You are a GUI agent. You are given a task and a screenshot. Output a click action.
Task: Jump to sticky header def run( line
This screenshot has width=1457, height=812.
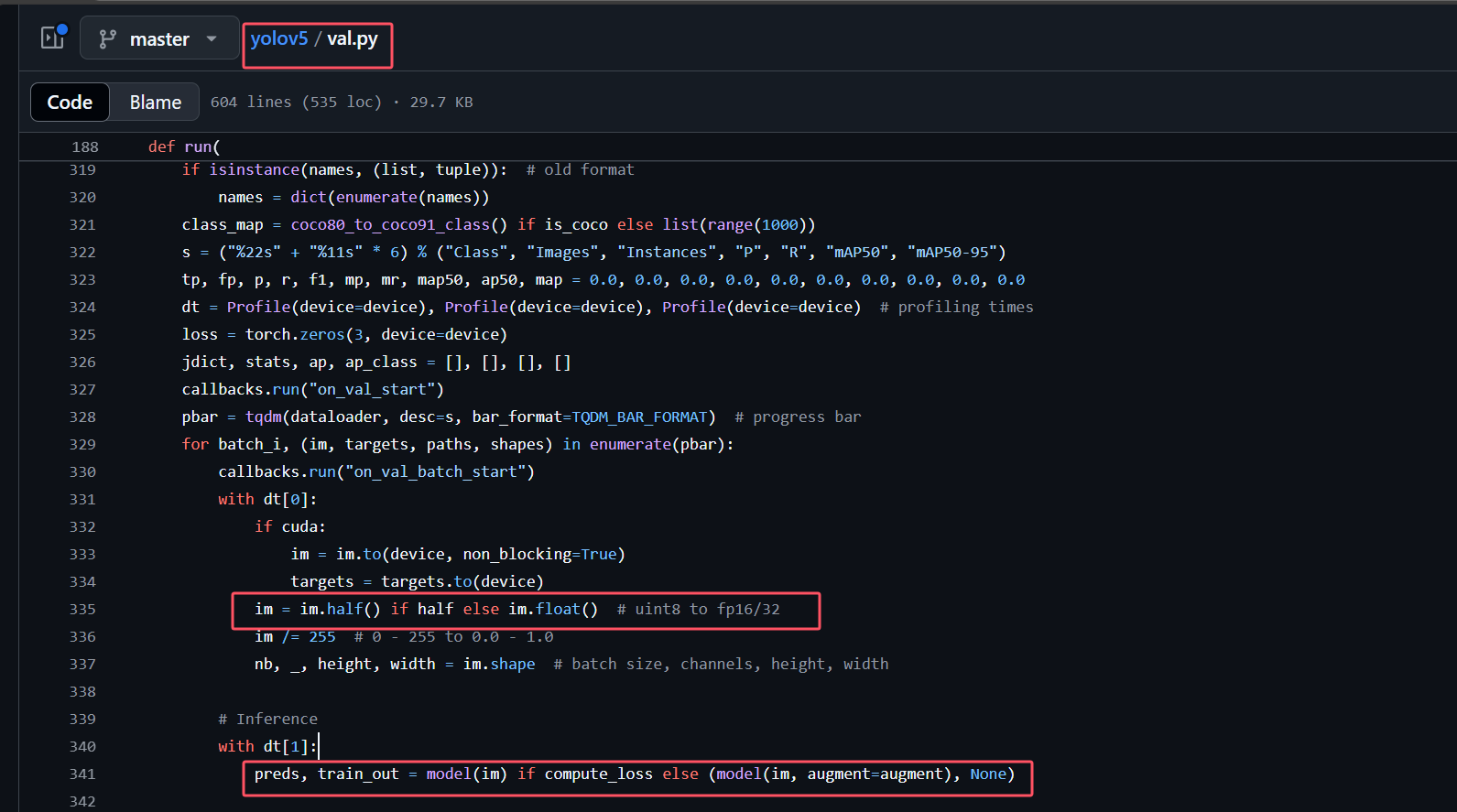click(184, 146)
